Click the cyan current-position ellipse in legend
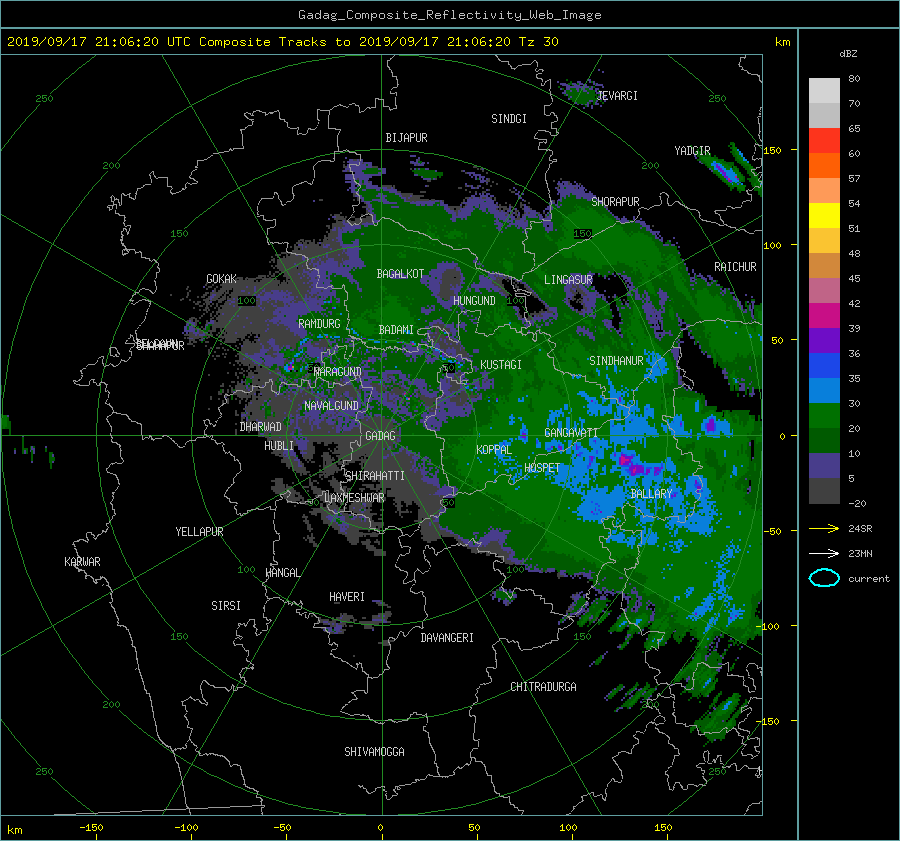900x841 pixels. (824, 578)
